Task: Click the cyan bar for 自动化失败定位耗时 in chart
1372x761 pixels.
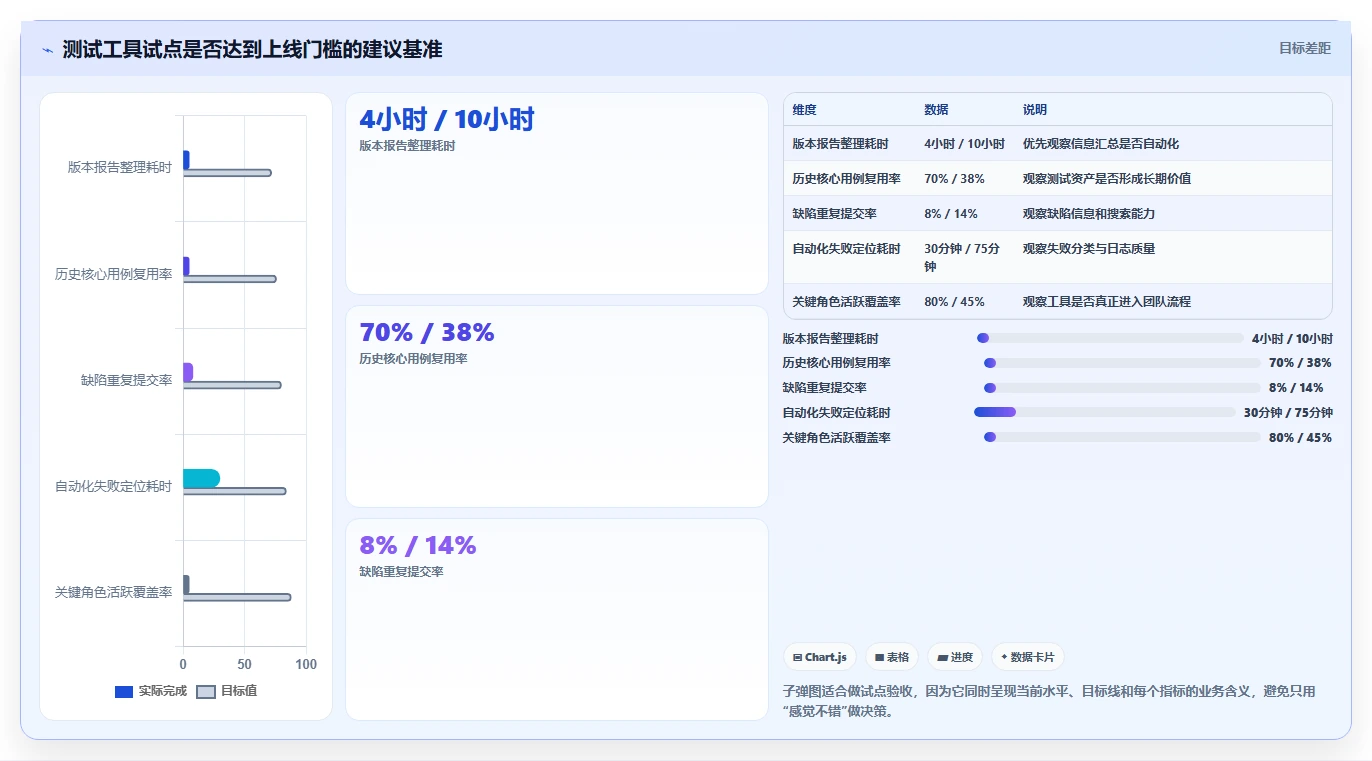Action: [201, 478]
